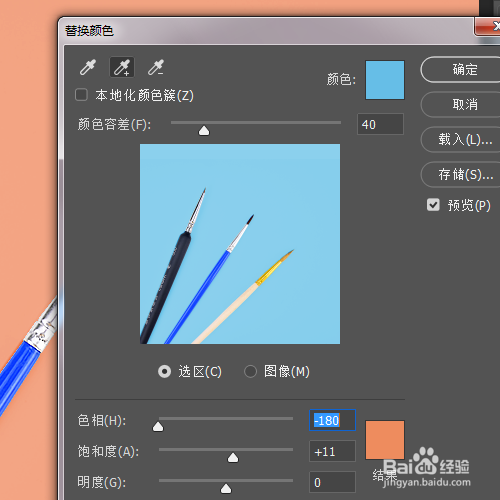Click the 明度(G) slider handle
The width and height of the screenshot is (500, 500).
226,489
